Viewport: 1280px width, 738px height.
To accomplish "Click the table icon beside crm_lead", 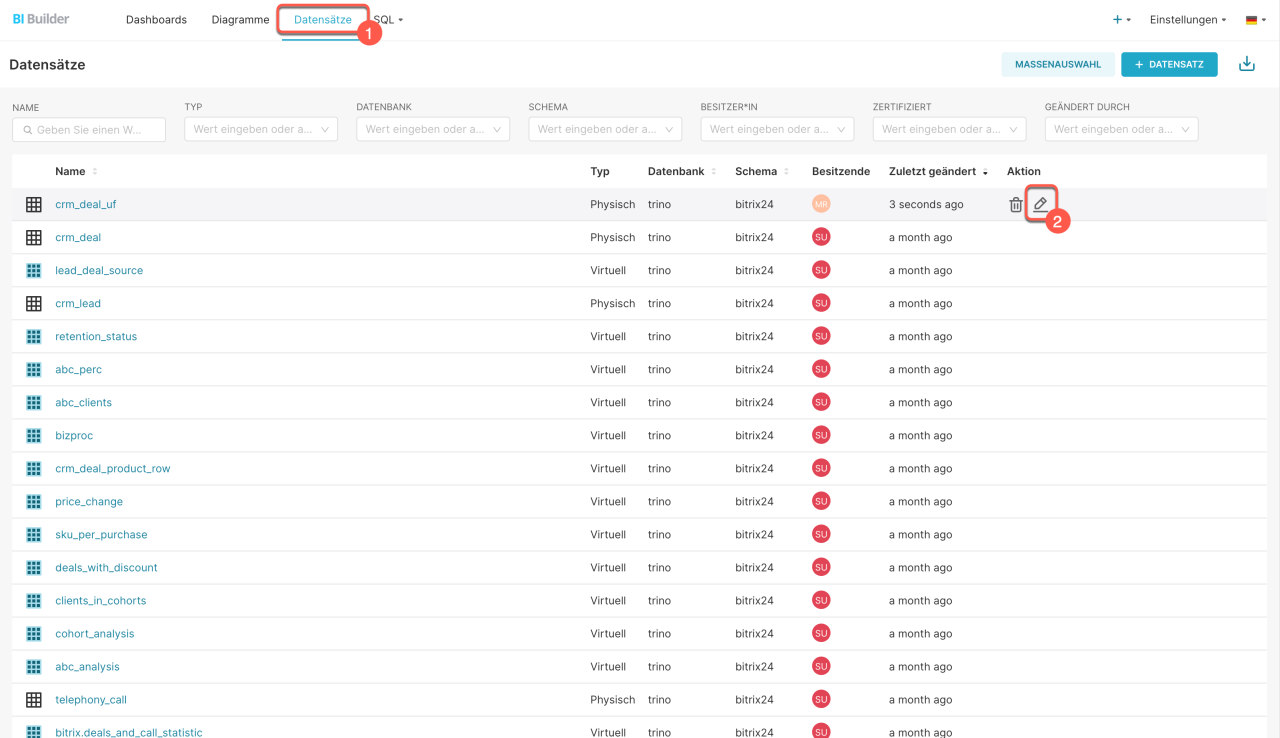I will 34,303.
